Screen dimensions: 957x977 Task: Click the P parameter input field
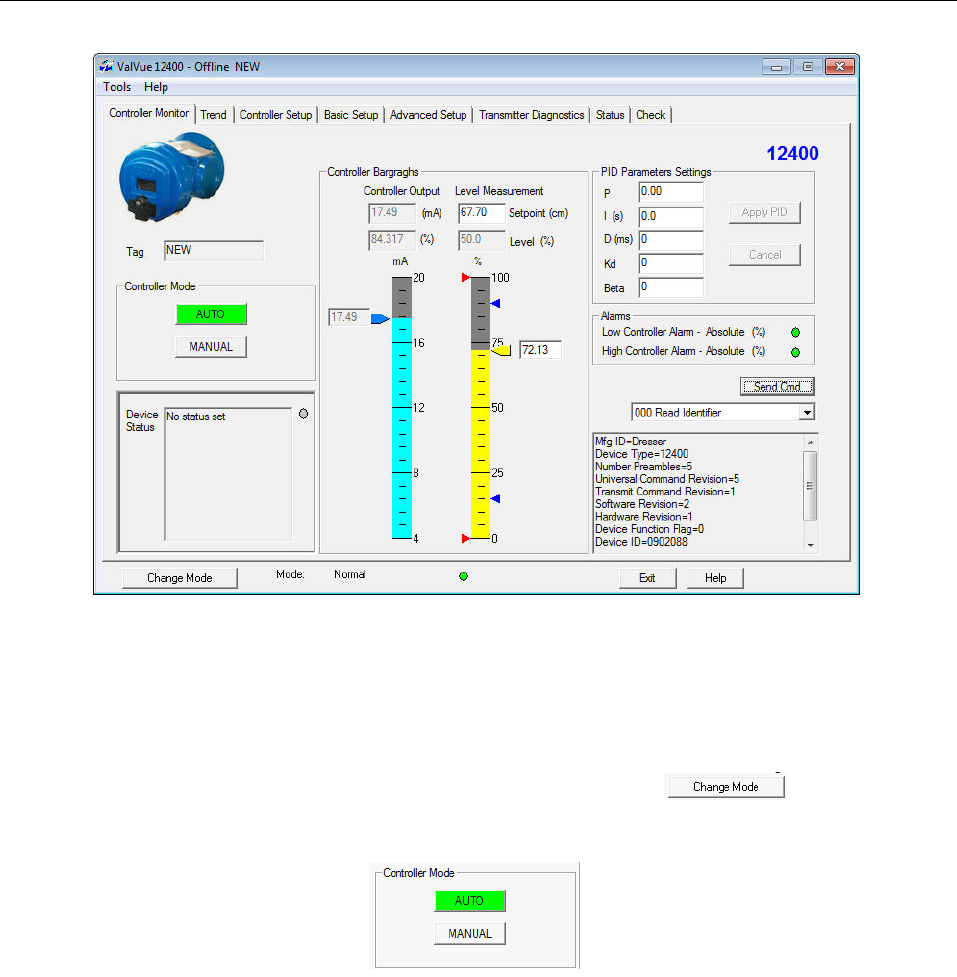click(671, 192)
